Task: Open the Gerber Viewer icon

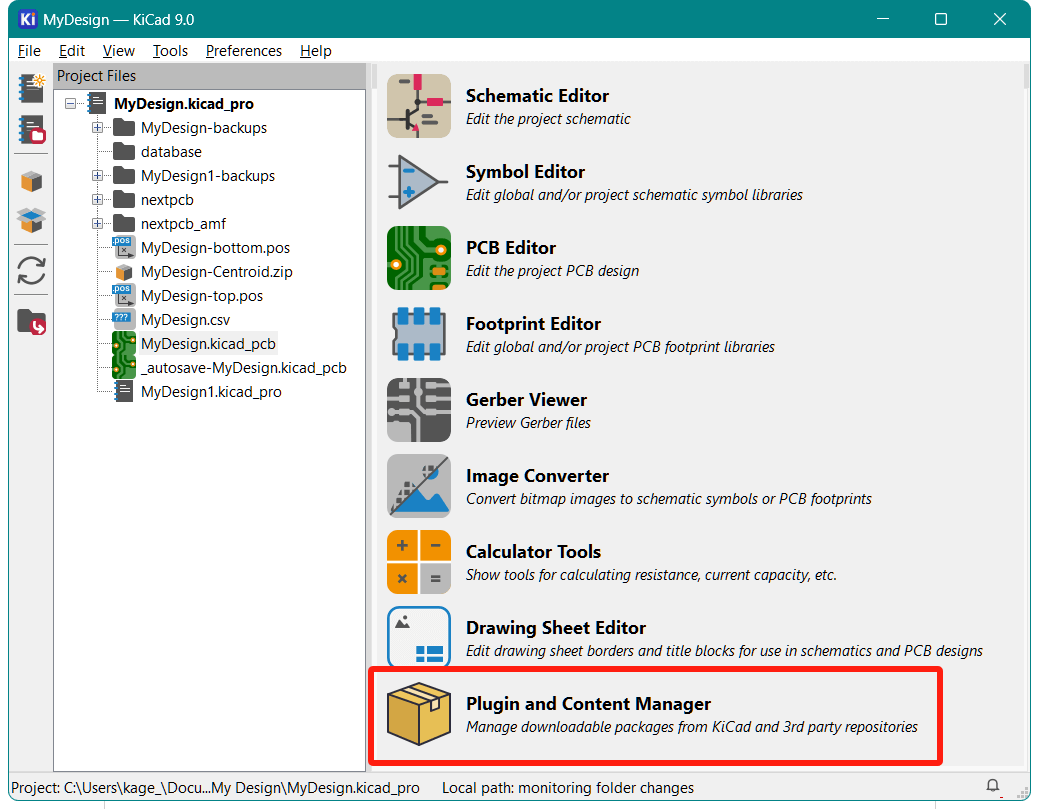Action: [x=418, y=410]
